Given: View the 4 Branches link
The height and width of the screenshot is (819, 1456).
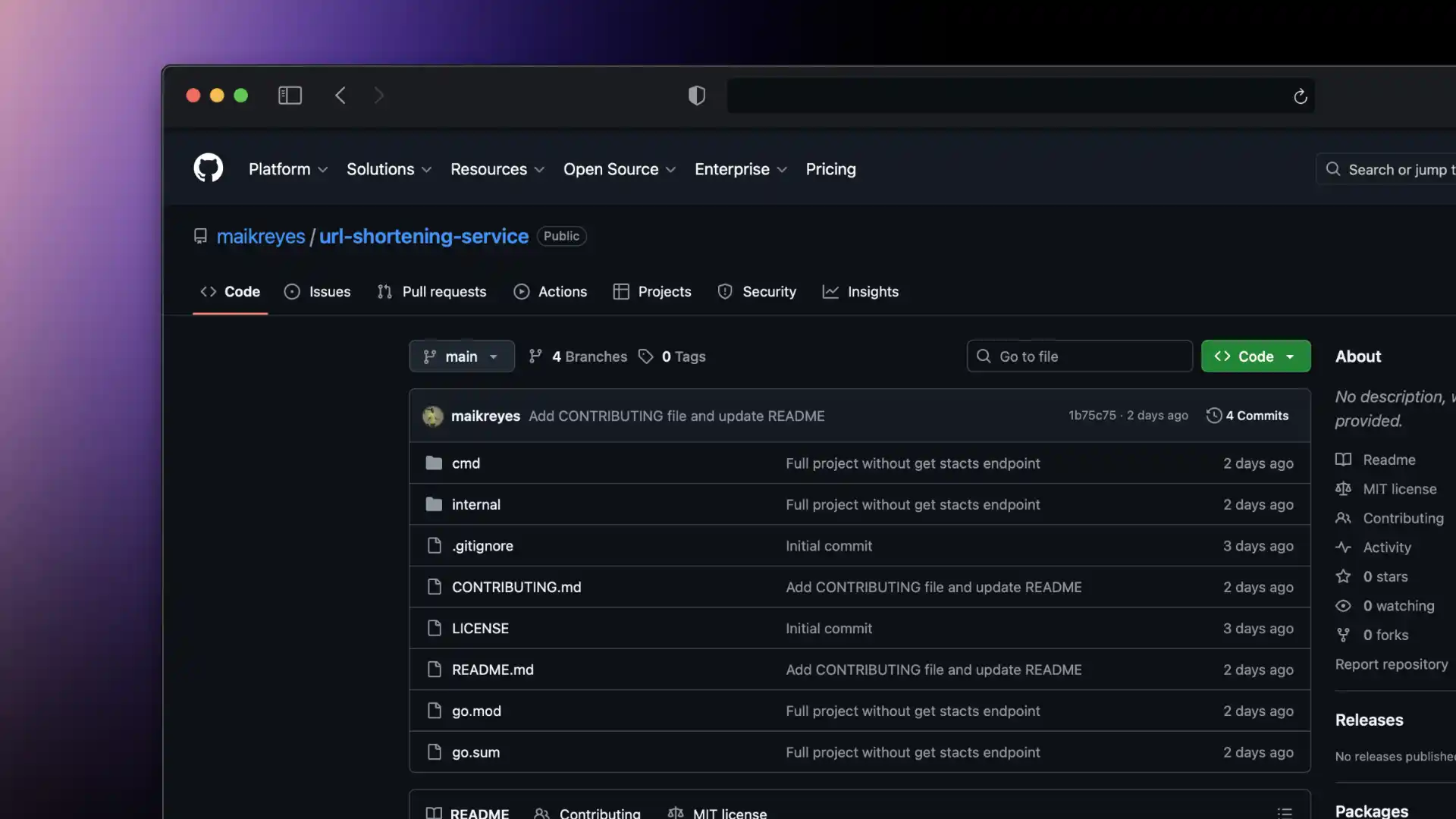Looking at the screenshot, I should [578, 356].
